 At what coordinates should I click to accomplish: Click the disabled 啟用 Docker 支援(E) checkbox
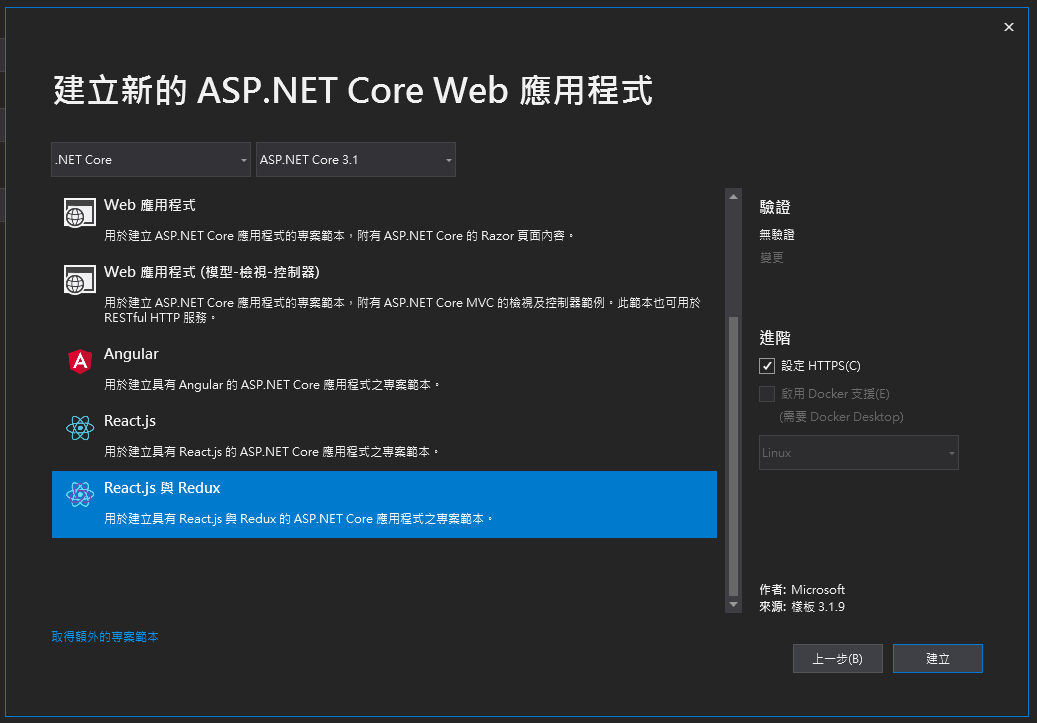(767, 394)
